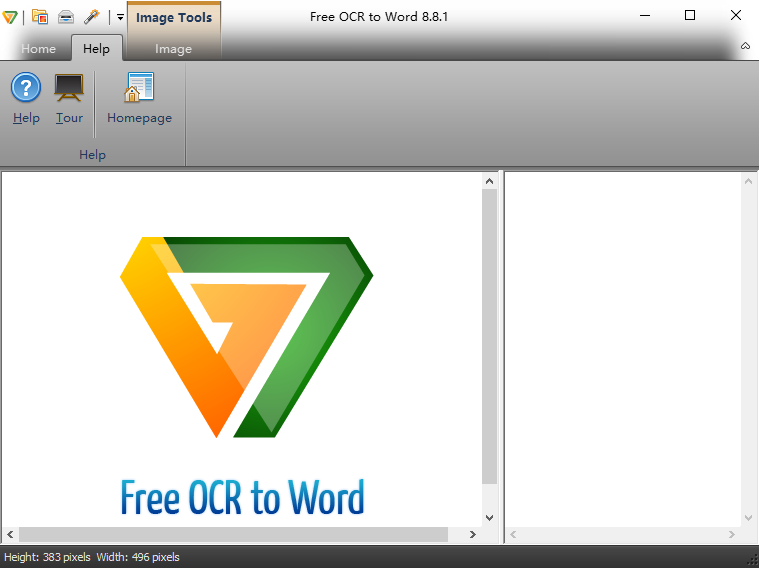
Task: Select the Help ribbon tab
Action: (96, 48)
